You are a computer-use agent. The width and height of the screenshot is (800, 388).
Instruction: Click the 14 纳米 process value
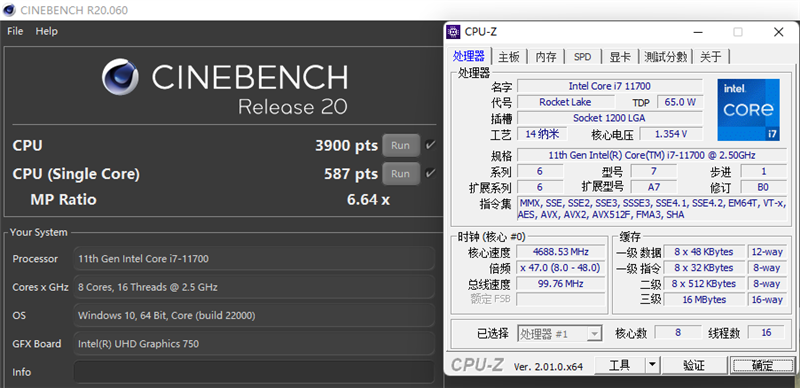(x=542, y=134)
